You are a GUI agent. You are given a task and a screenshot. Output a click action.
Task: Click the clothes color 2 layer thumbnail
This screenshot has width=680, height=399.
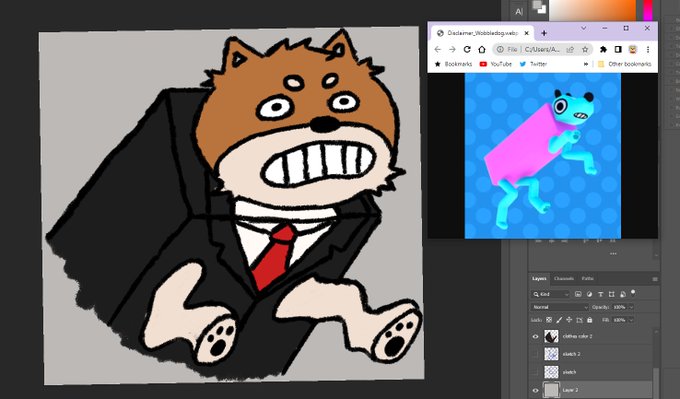(x=551, y=337)
